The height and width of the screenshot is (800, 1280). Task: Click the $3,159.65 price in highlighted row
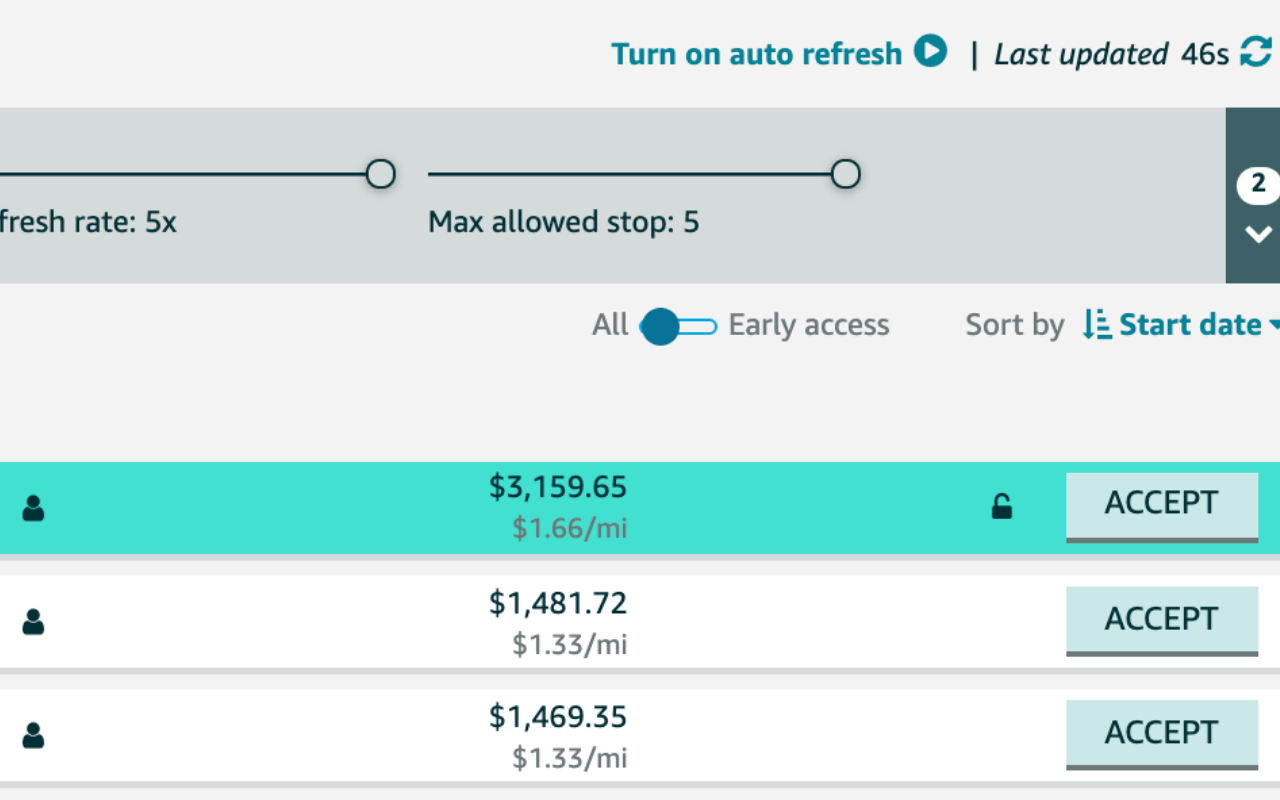click(558, 487)
